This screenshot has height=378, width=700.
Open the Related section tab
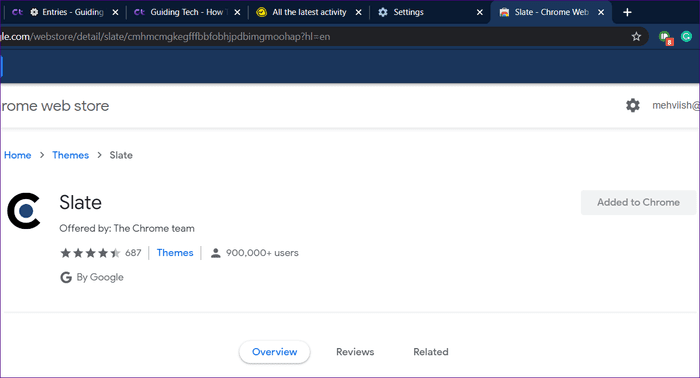(x=431, y=352)
